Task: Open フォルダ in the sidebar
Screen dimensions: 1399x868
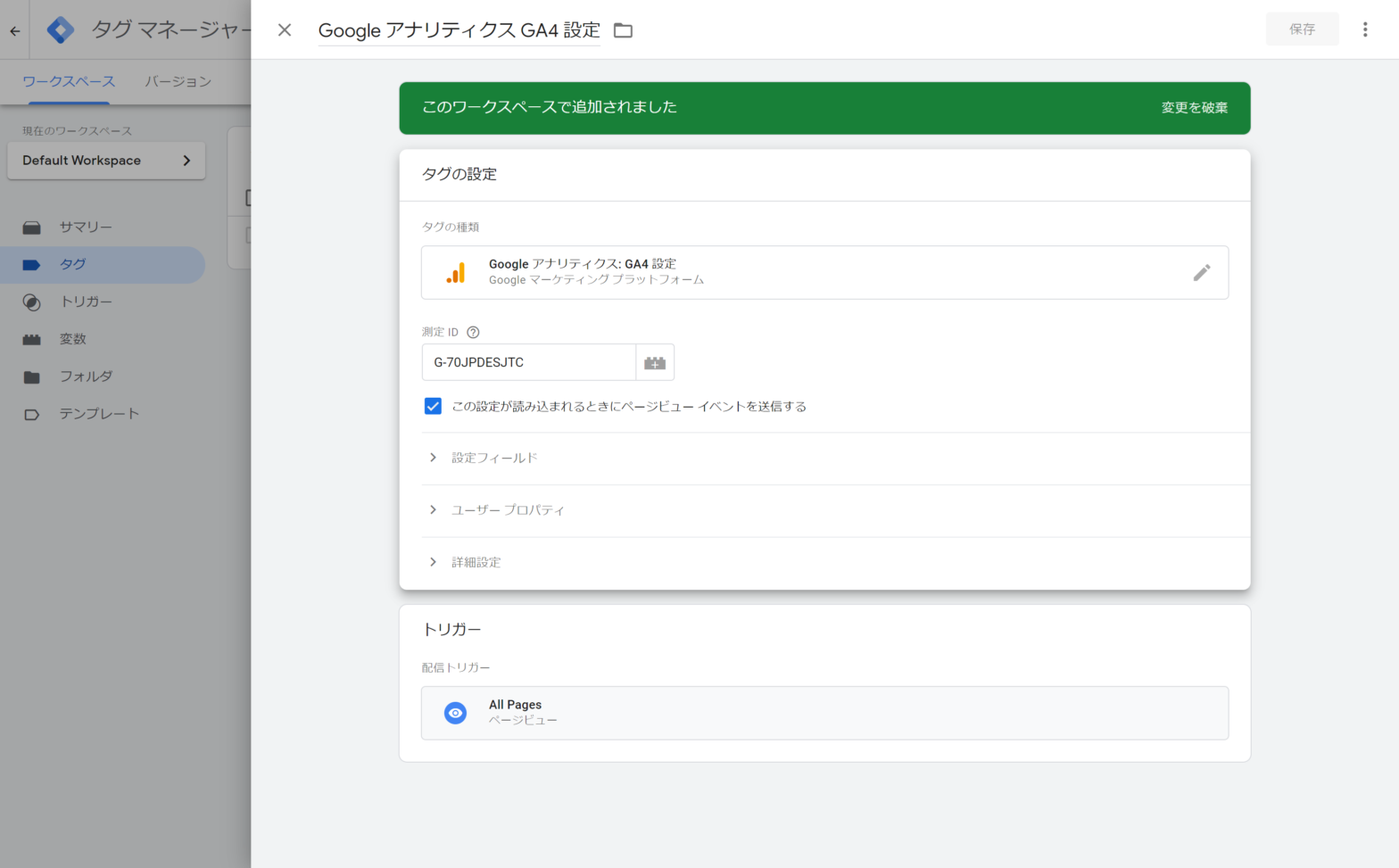Action: coord(86,377)
